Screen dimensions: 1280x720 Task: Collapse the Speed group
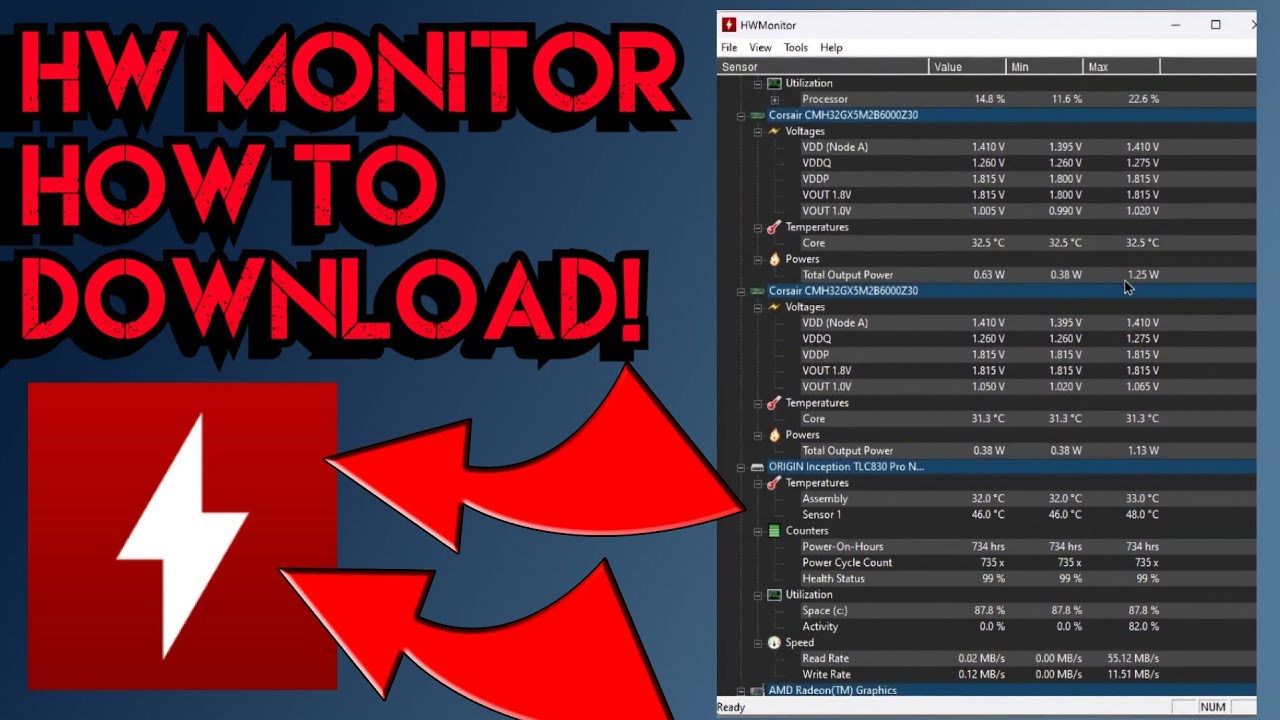[757, 643]
